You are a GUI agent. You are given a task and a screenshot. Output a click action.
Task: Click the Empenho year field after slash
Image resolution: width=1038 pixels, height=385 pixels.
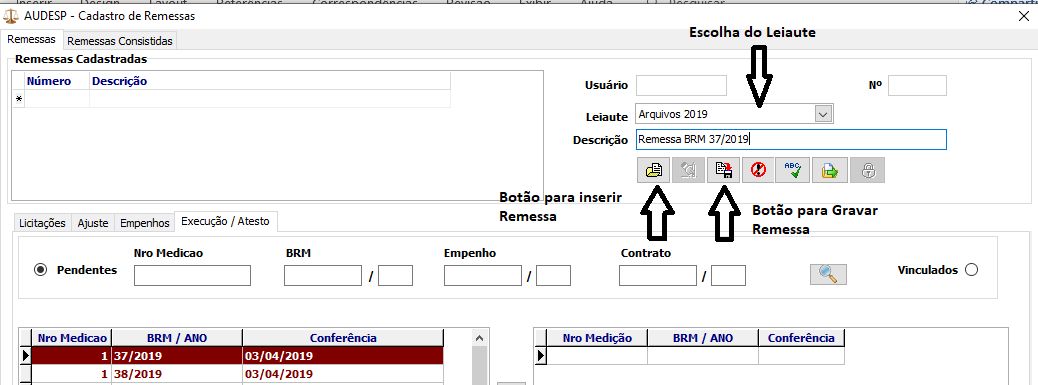pyautogui.click(x=553, y=275)
